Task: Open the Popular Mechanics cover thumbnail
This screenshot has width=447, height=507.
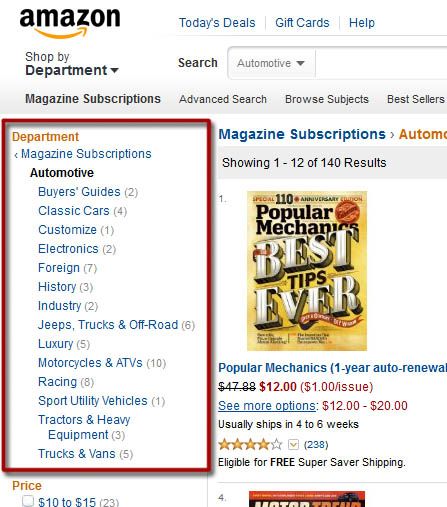Action: tap(307, 271)
